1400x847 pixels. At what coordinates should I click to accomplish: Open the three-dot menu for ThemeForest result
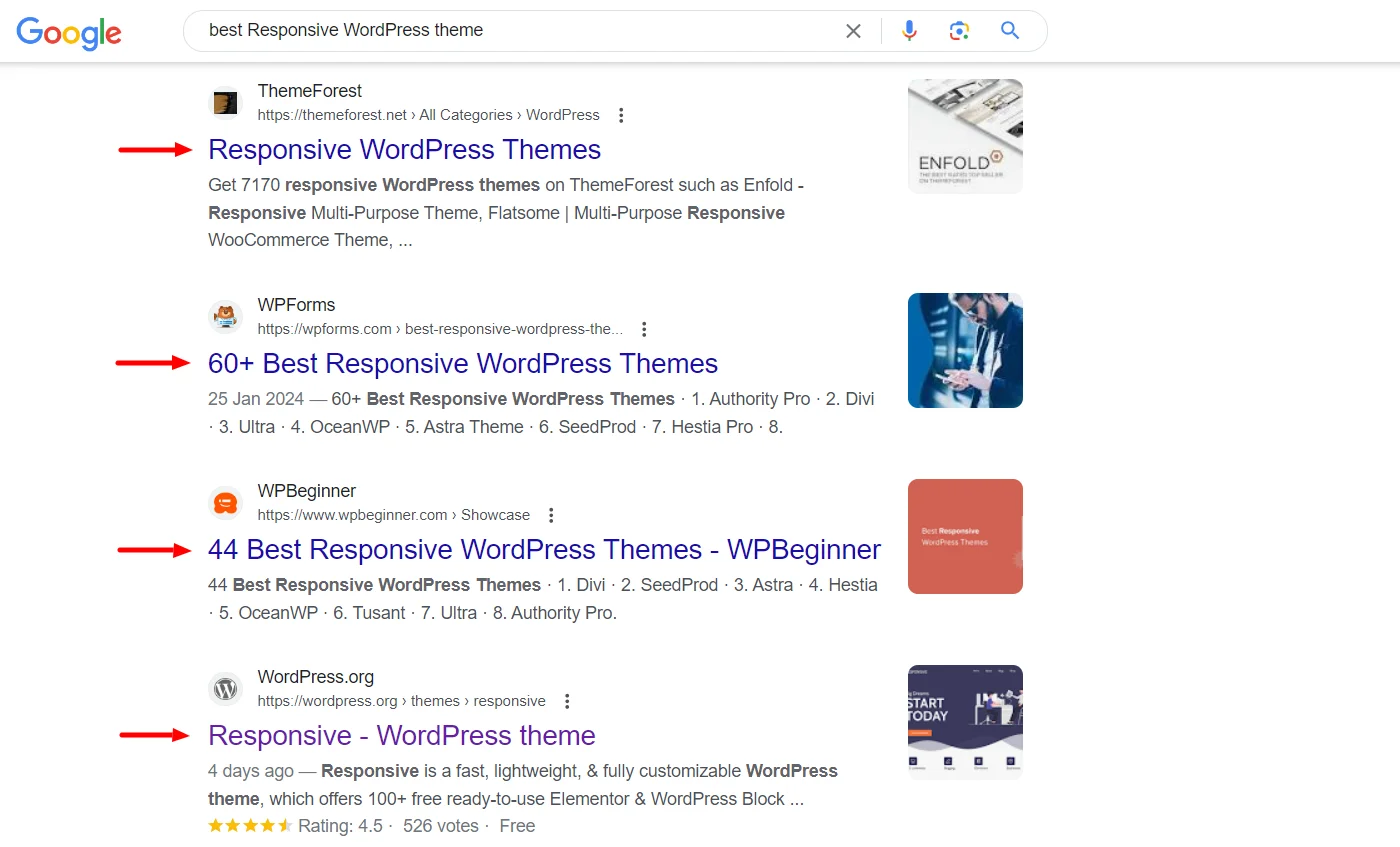[621, 115]
